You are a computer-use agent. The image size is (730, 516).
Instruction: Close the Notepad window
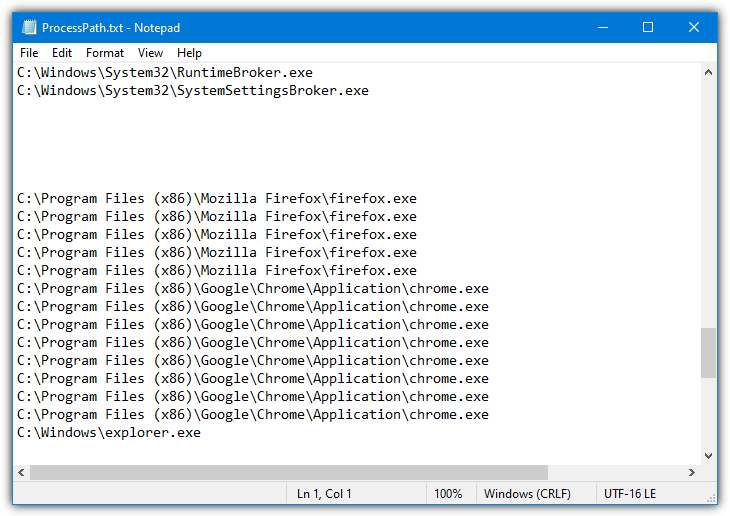pos(694,27)
